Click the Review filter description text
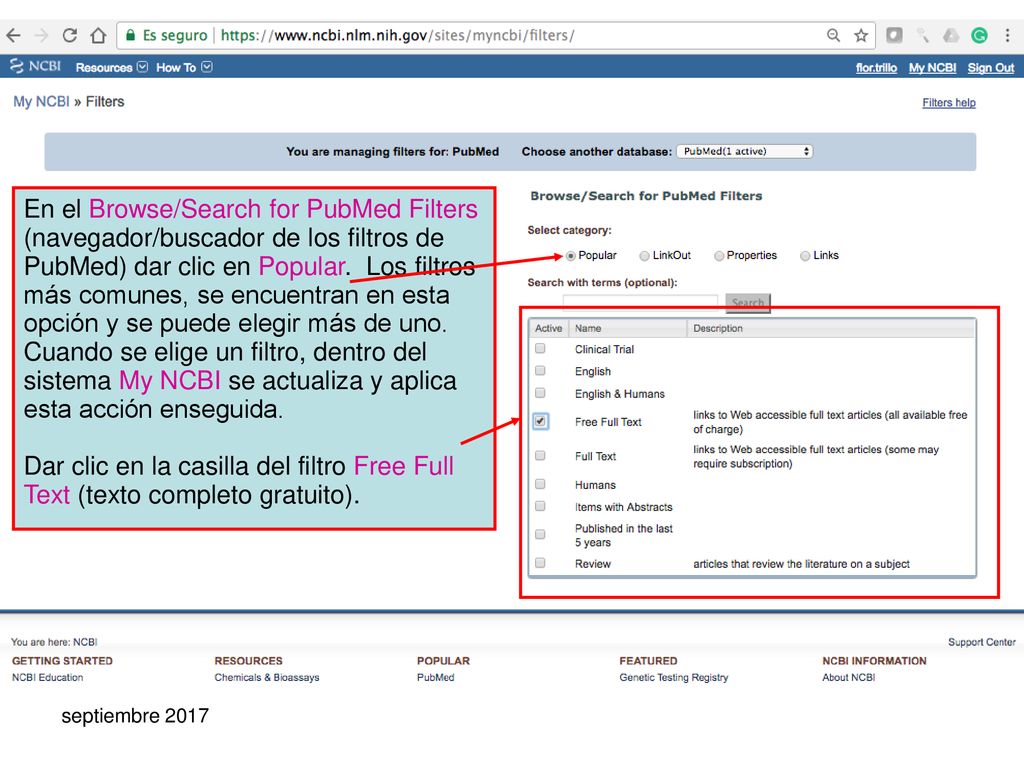The width and height of the screenshot is (1024, 768). [x=801, y=564]
